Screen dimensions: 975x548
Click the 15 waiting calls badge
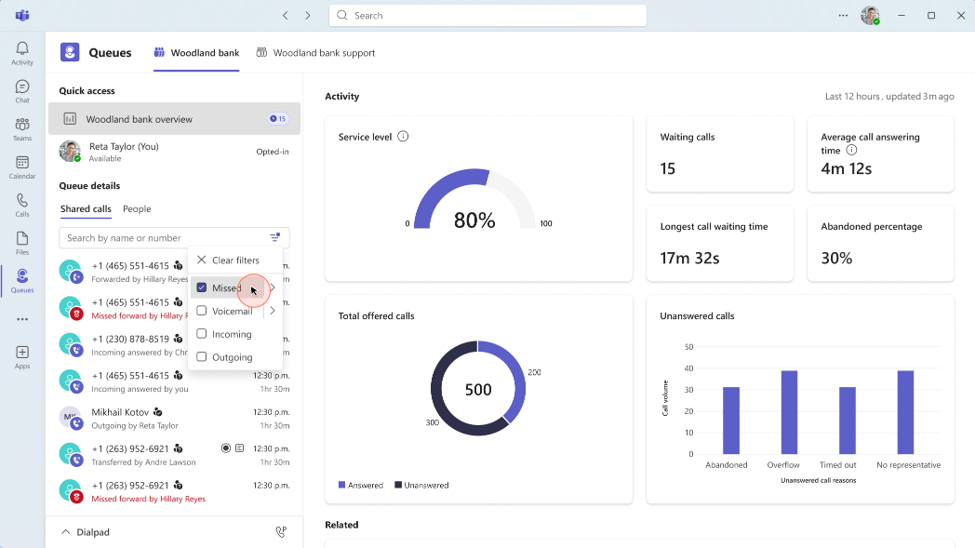pos(278,119)
